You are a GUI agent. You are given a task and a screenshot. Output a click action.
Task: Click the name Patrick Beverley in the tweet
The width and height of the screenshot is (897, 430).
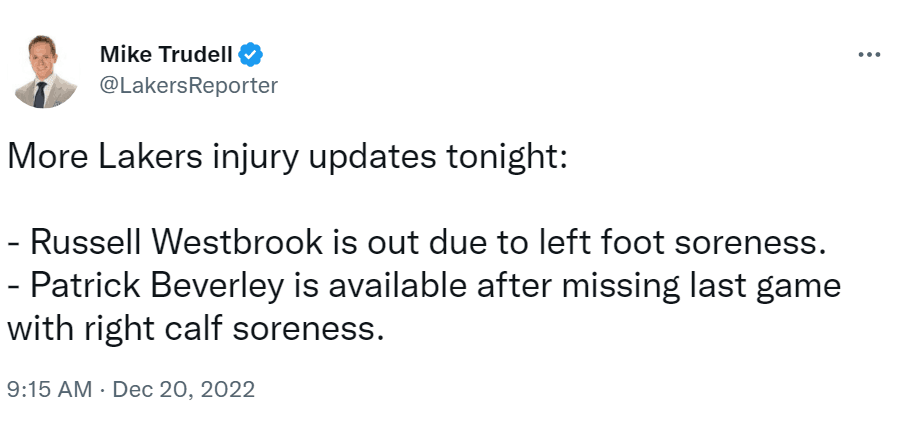[157, 286]
